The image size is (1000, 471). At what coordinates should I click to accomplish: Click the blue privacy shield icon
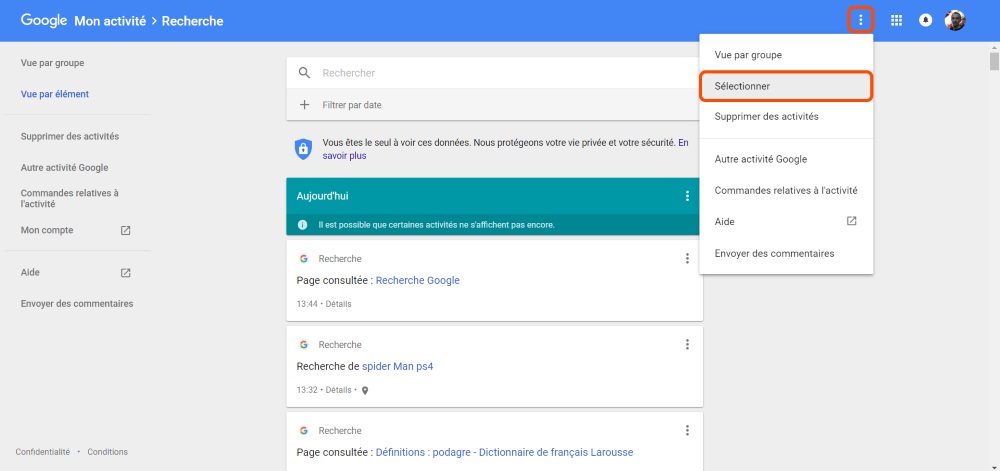click(x=303, y=149)
